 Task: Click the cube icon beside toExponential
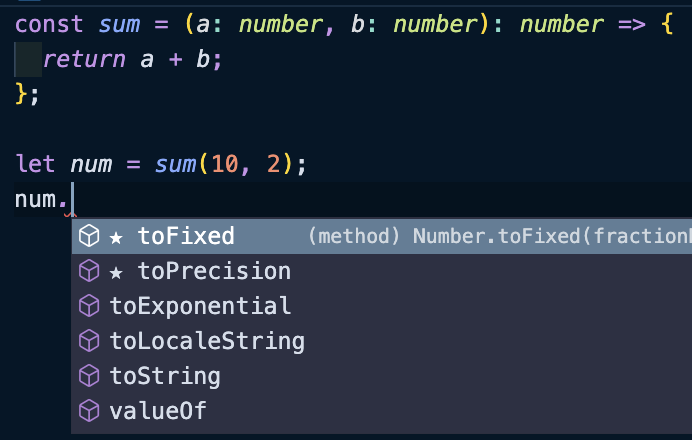coord(89,306)
